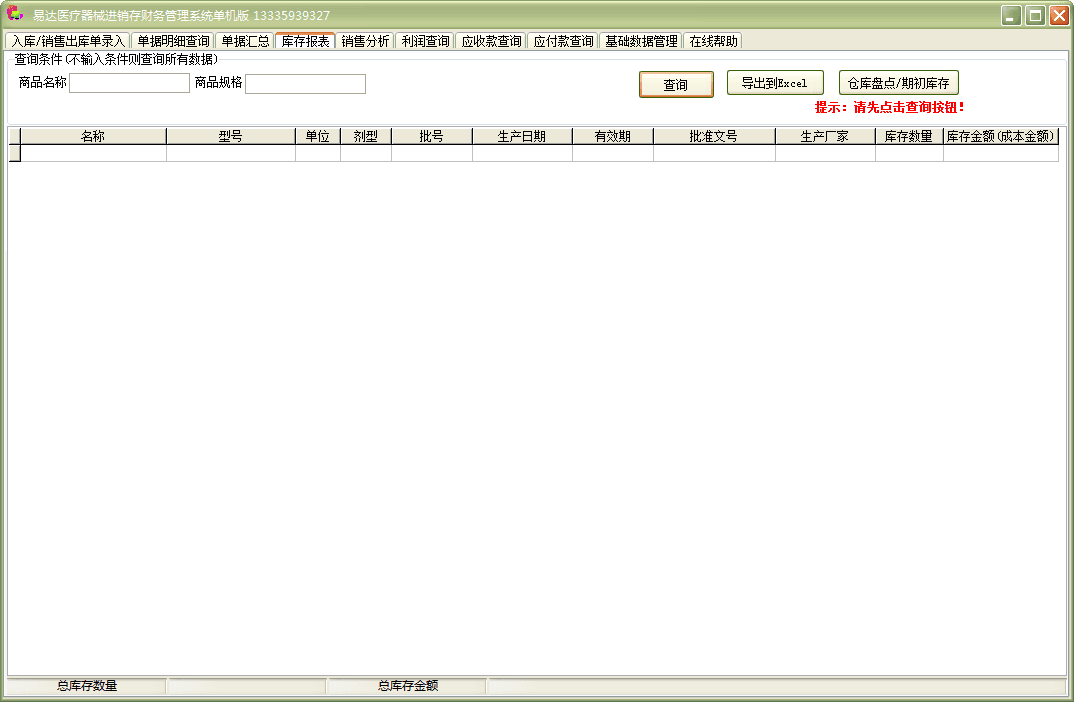The width and height of the screenshot is (1074, 702).
Task: Click the red hint 提示：请先点击查询按钮！
Action: (890, 108)
